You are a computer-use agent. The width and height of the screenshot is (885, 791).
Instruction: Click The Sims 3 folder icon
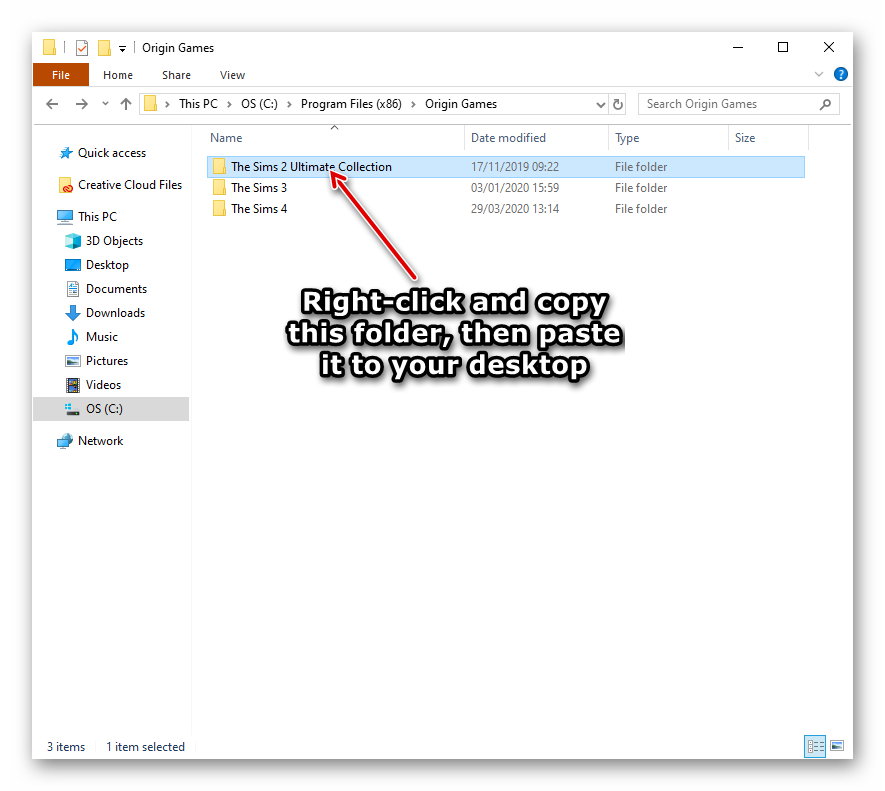click(219, 187)
